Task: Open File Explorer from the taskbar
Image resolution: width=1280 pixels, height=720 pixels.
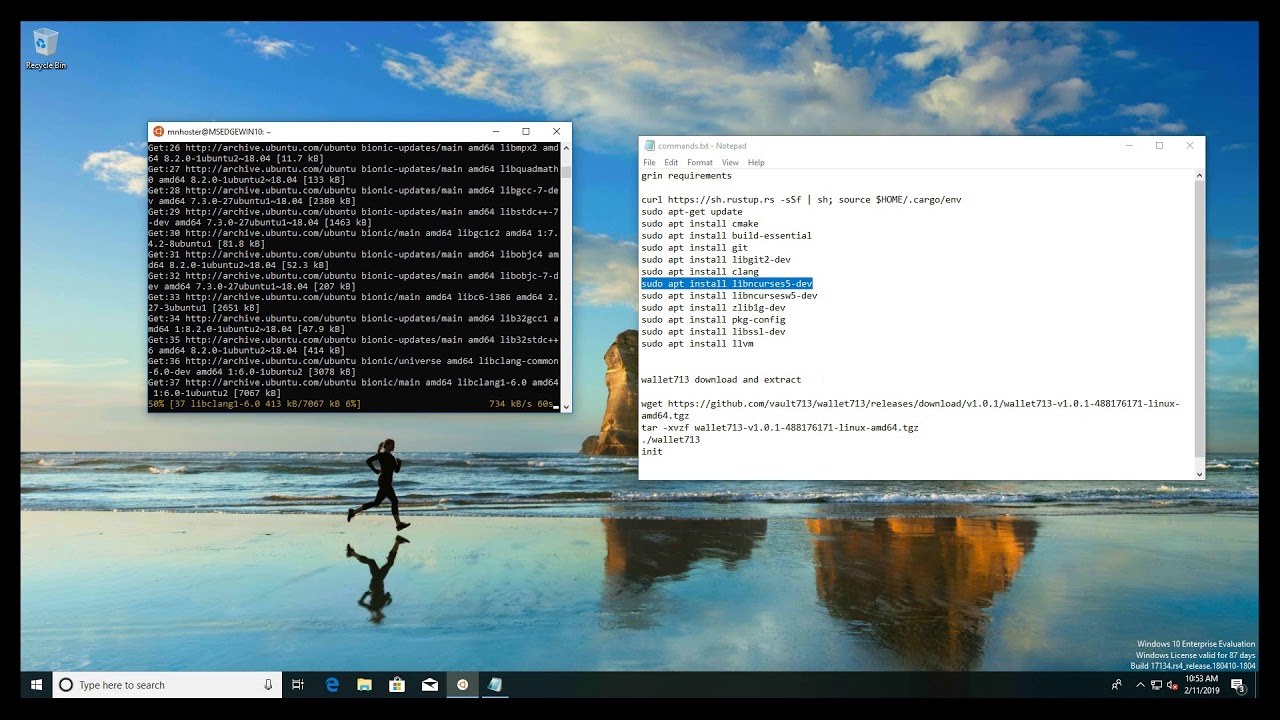Action: [x=365, y=685]
